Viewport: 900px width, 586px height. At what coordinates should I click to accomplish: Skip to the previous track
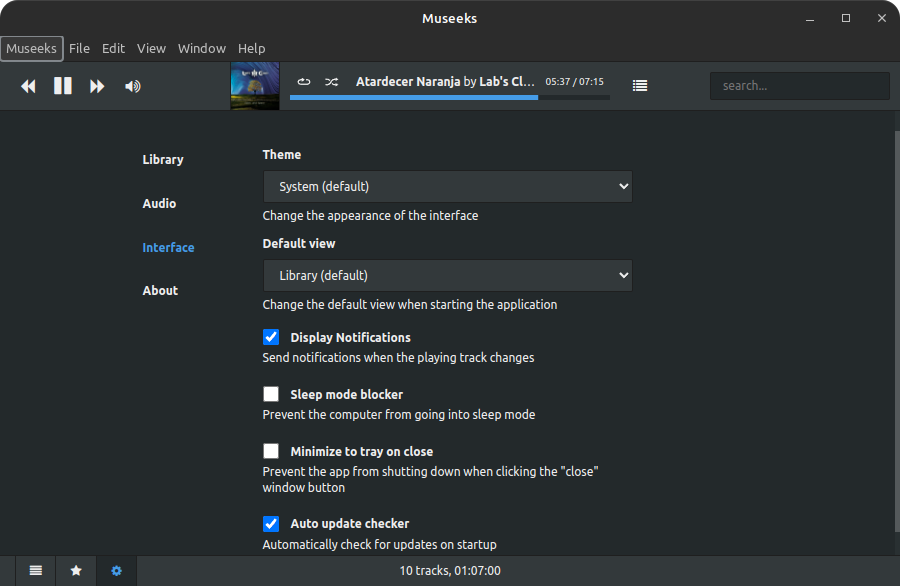tap(29, 86)
